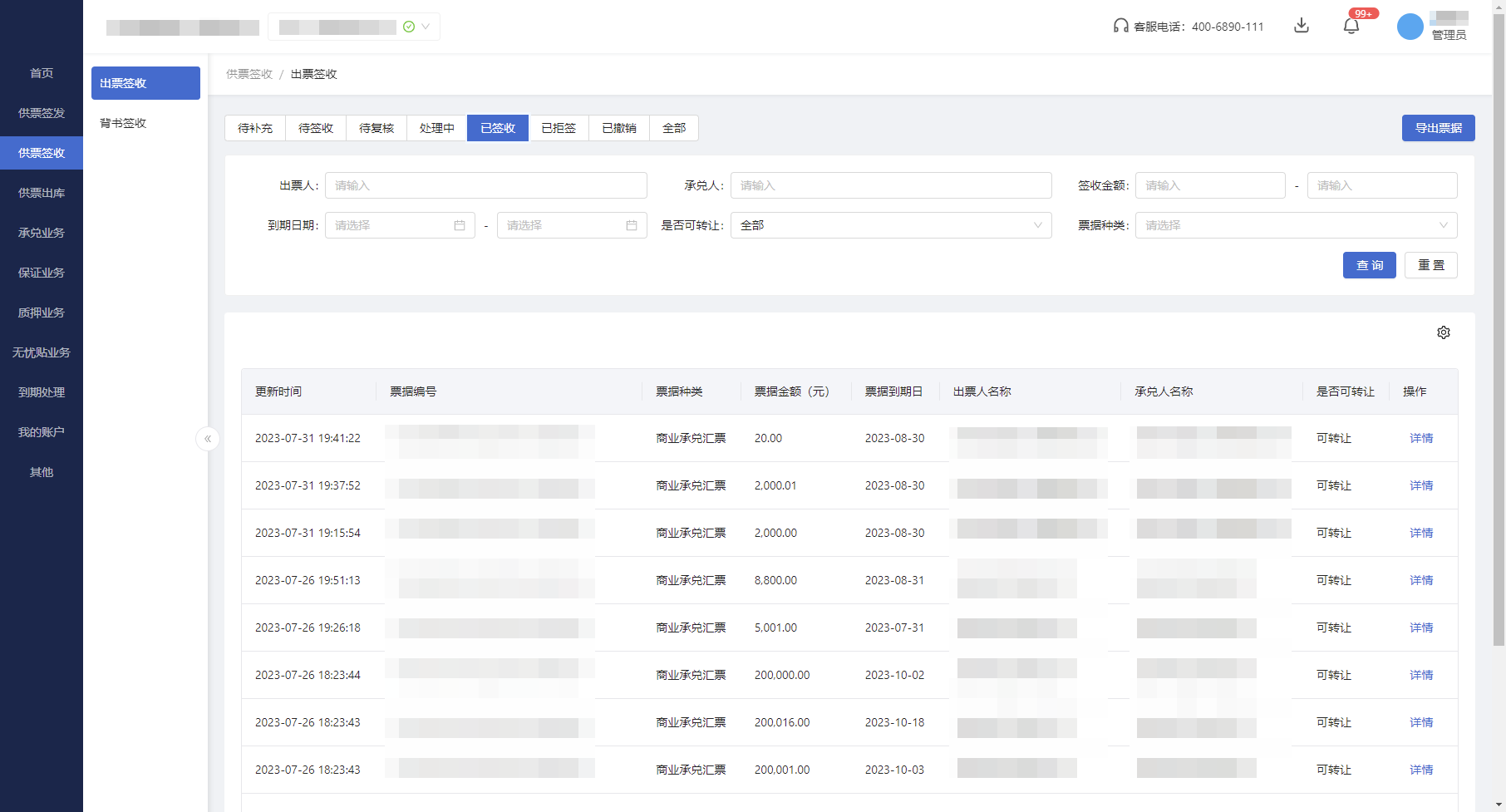Click the 查询 search button

point(1369,265)
